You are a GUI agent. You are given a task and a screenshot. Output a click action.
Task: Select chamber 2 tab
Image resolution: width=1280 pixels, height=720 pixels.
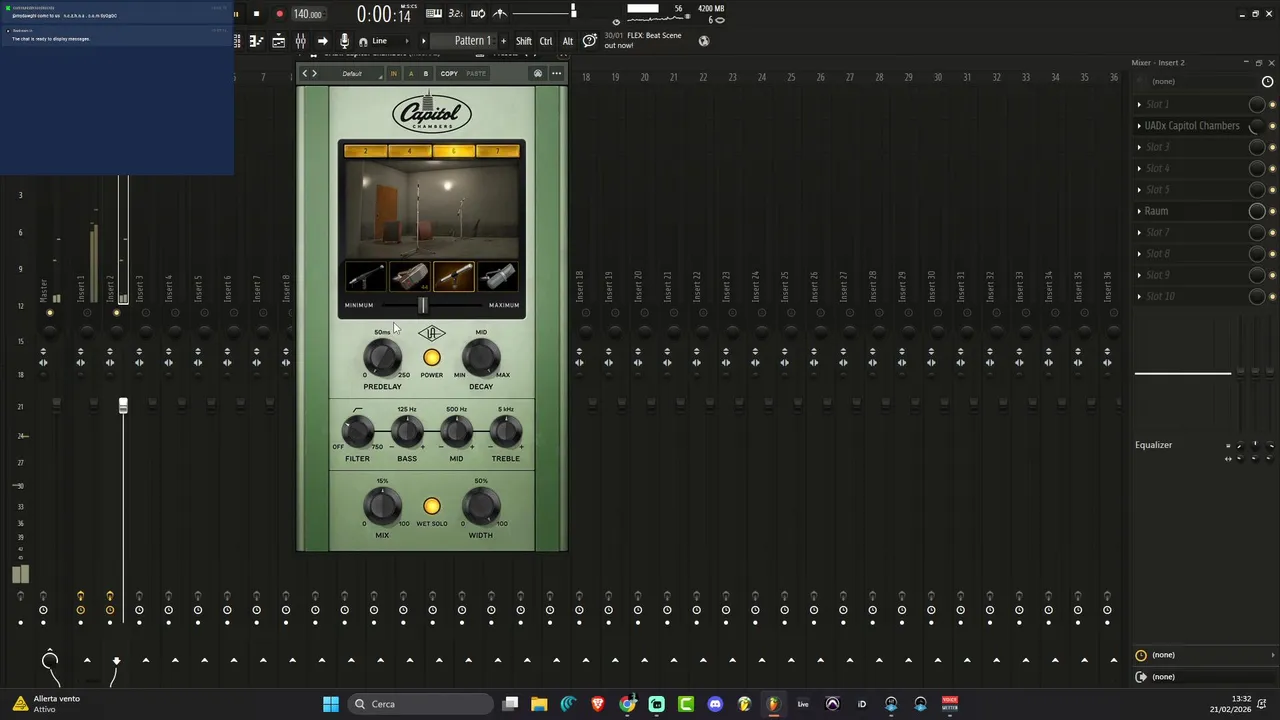click(x=365, y=151)
